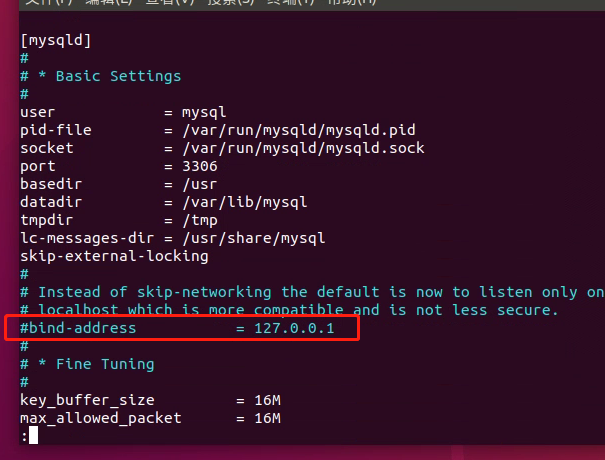Viewport: 605px width, 460px height.
Task: Click the 127.0.0.1 bind address value
Action: pyautogui.click(x=293, y=328)
